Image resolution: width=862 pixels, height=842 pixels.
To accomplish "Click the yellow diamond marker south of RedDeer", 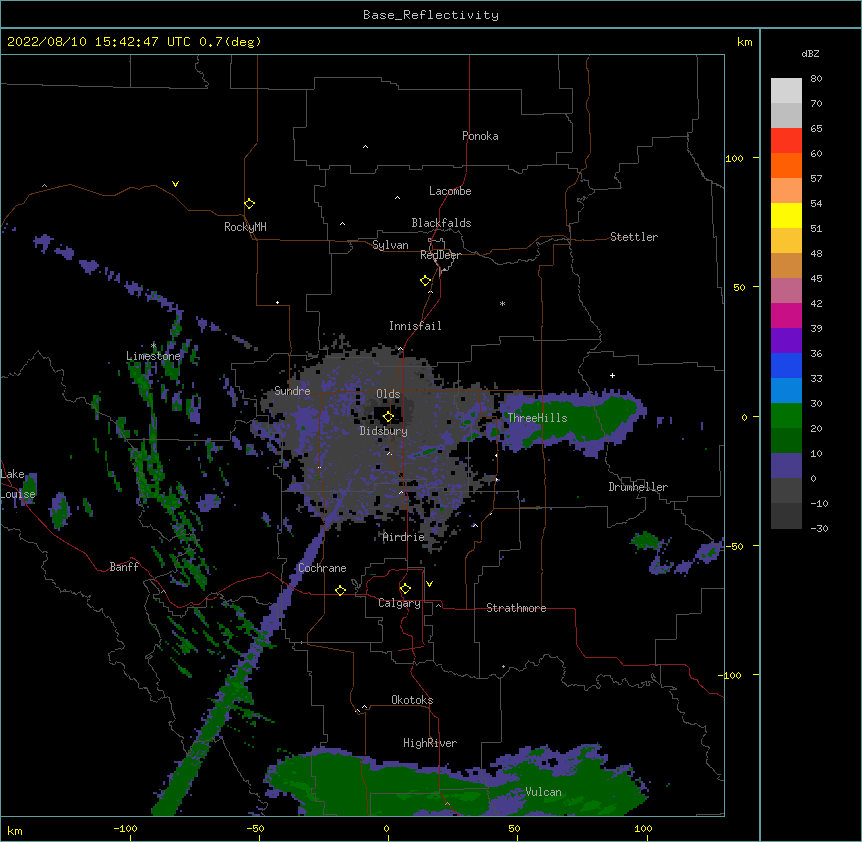I will pos(425,281).
